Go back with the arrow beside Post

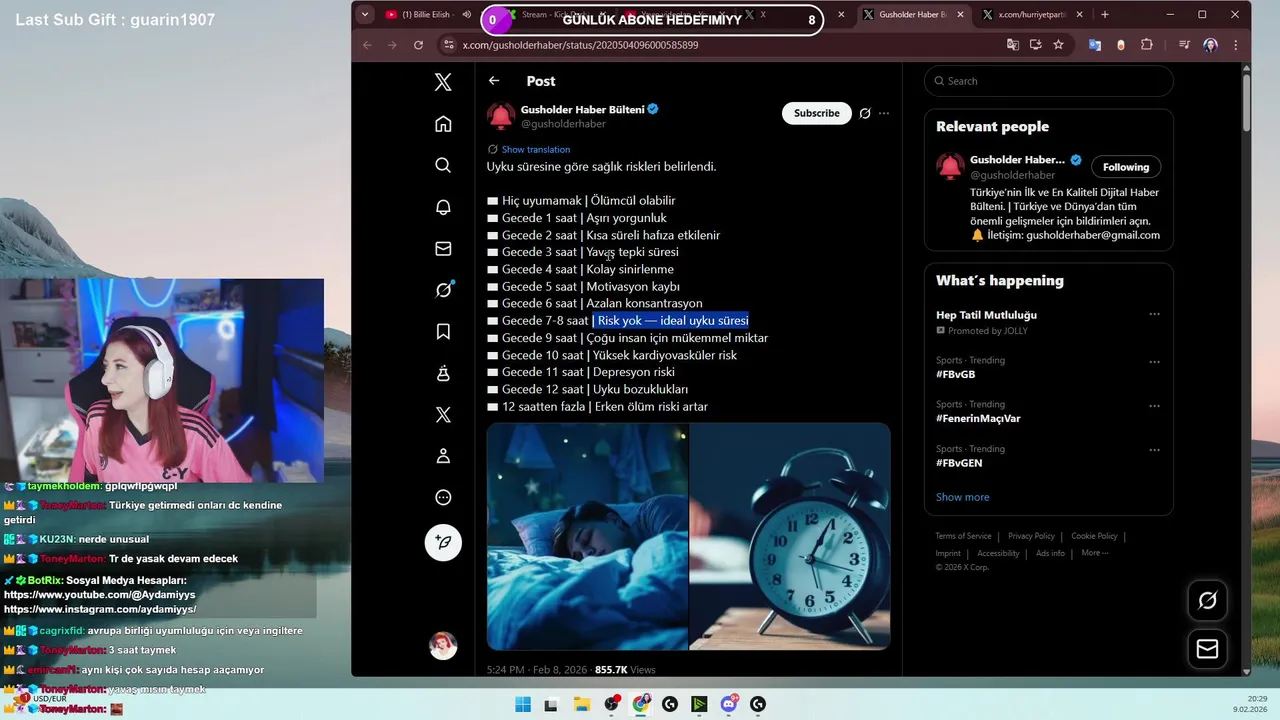pos(494,81)
